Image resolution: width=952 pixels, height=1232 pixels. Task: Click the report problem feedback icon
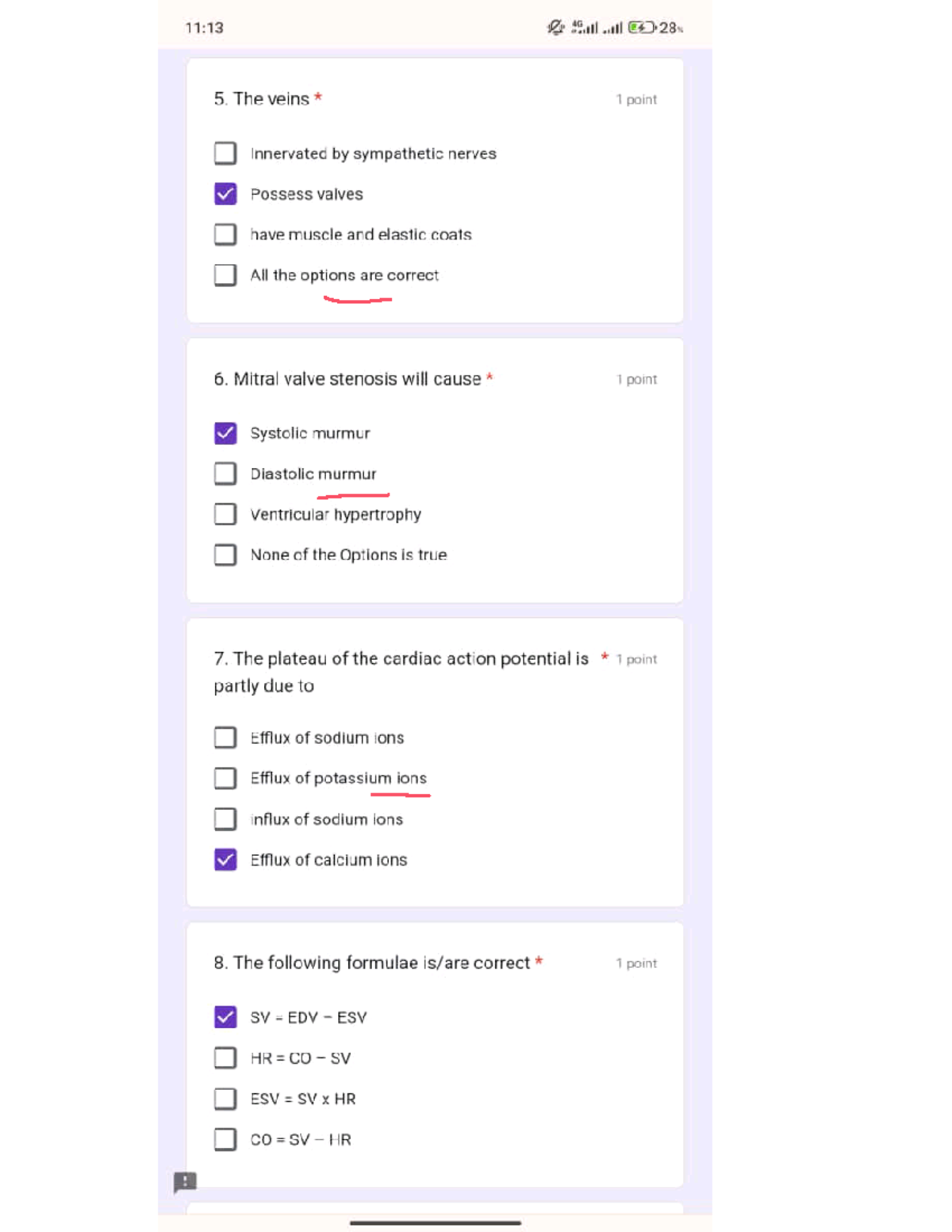pyautogui.click(x=185, y=1182)
